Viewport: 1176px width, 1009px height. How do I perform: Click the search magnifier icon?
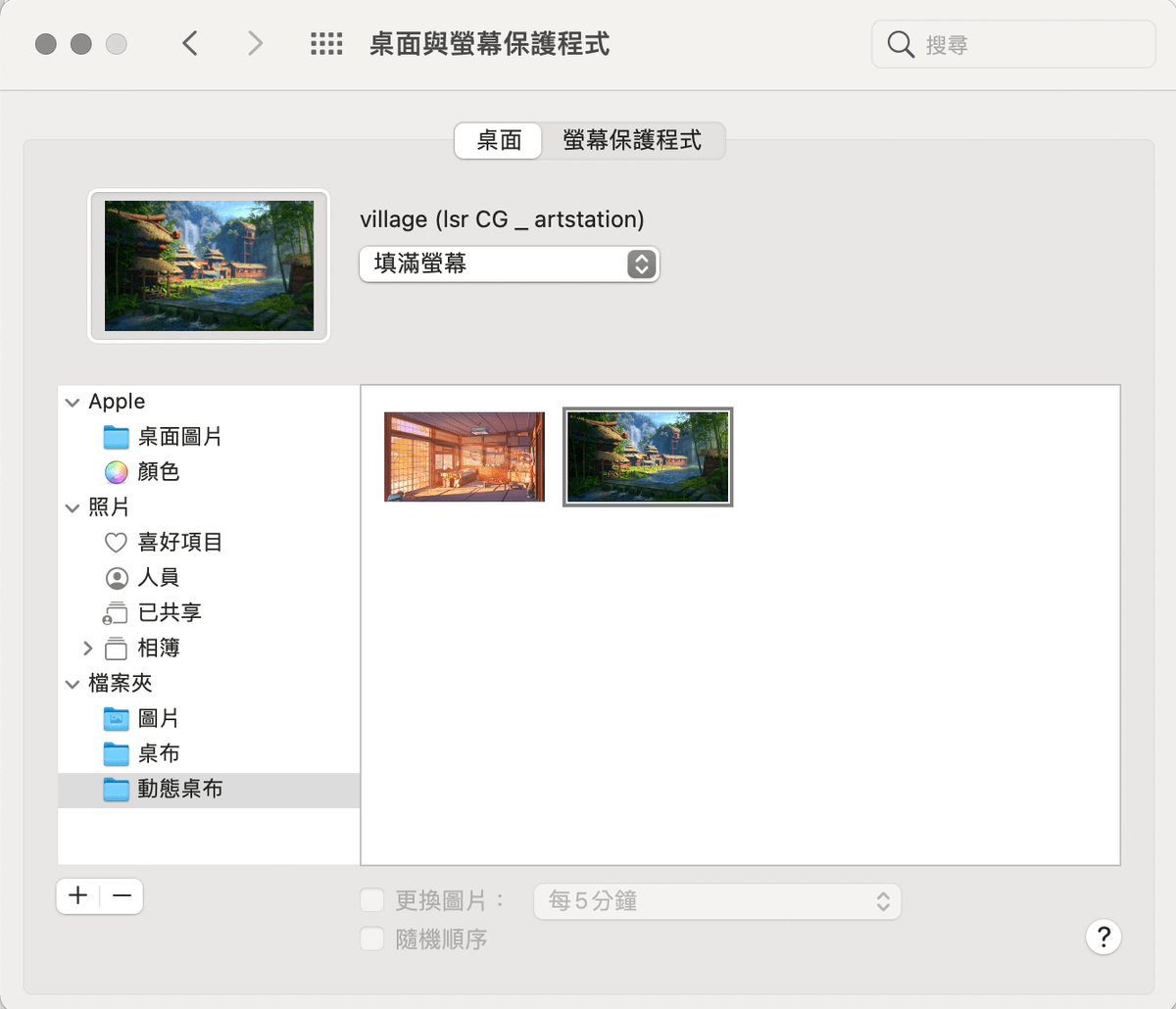[x=900, y=44]
